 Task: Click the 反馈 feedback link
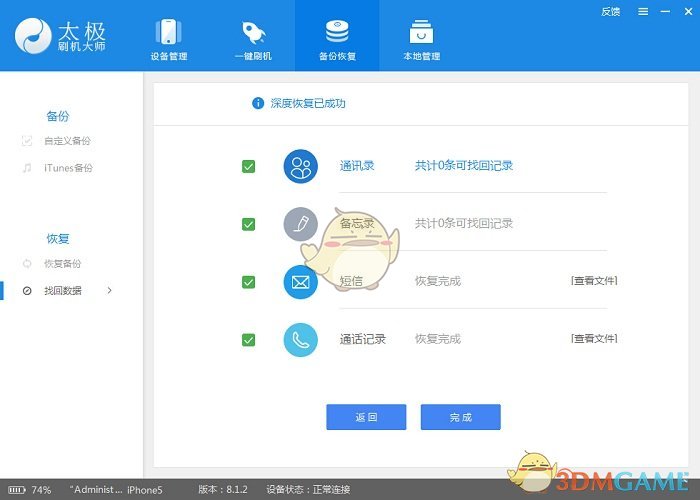click(x=610, y=12)
